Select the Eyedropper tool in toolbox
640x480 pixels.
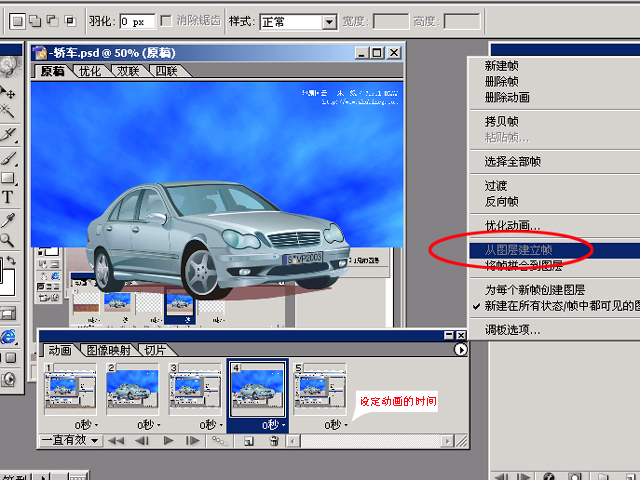8,219
